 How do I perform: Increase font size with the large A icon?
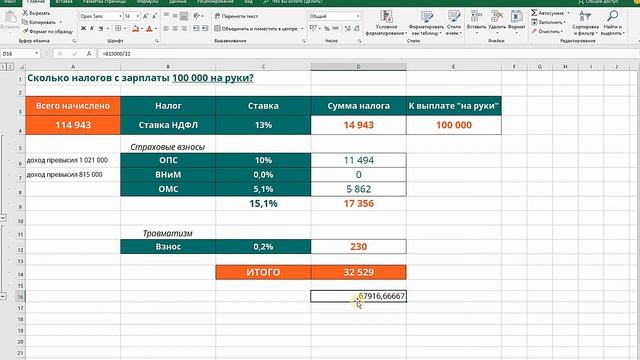click(146, 16)
